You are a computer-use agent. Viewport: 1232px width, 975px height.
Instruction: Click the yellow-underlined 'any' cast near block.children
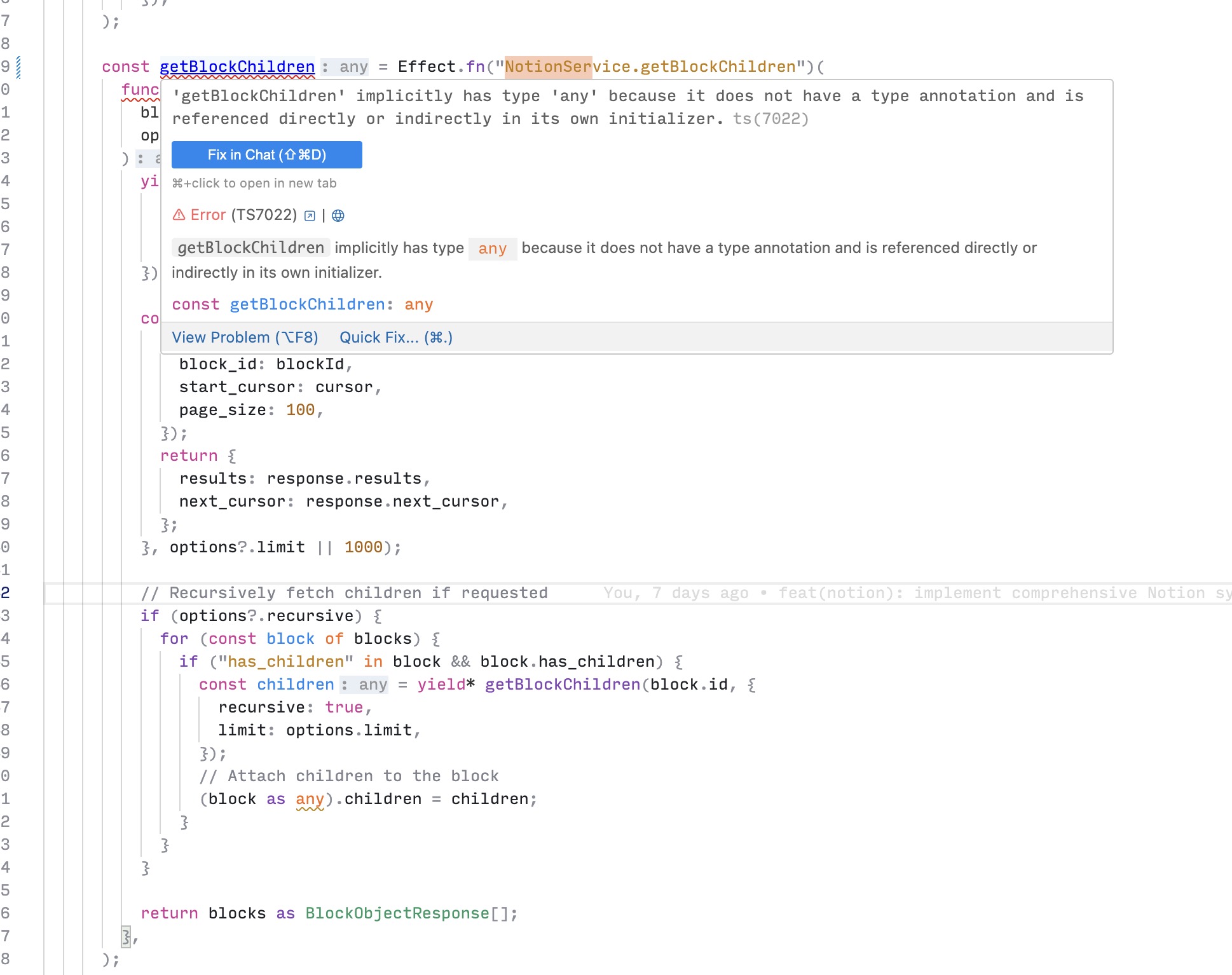coord(308,798)
